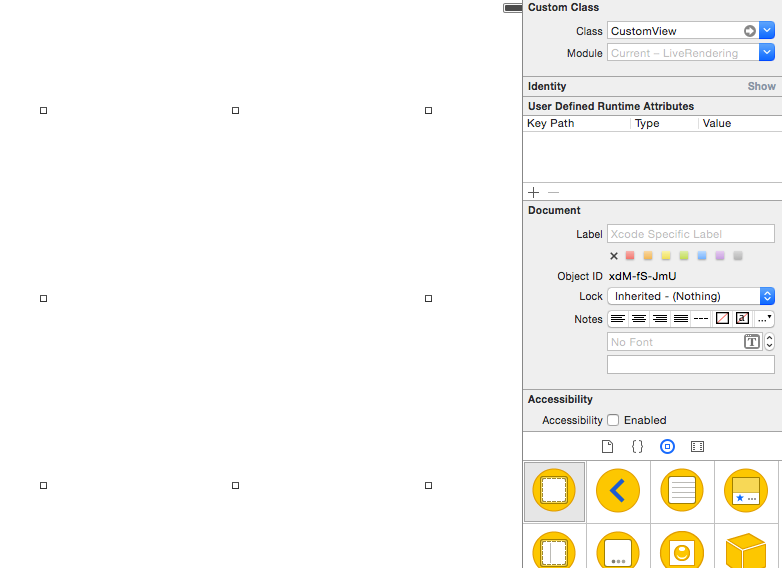Viewport: 782px width, 568px height.
Task: Align notes text right
Action: coord(660,319)
